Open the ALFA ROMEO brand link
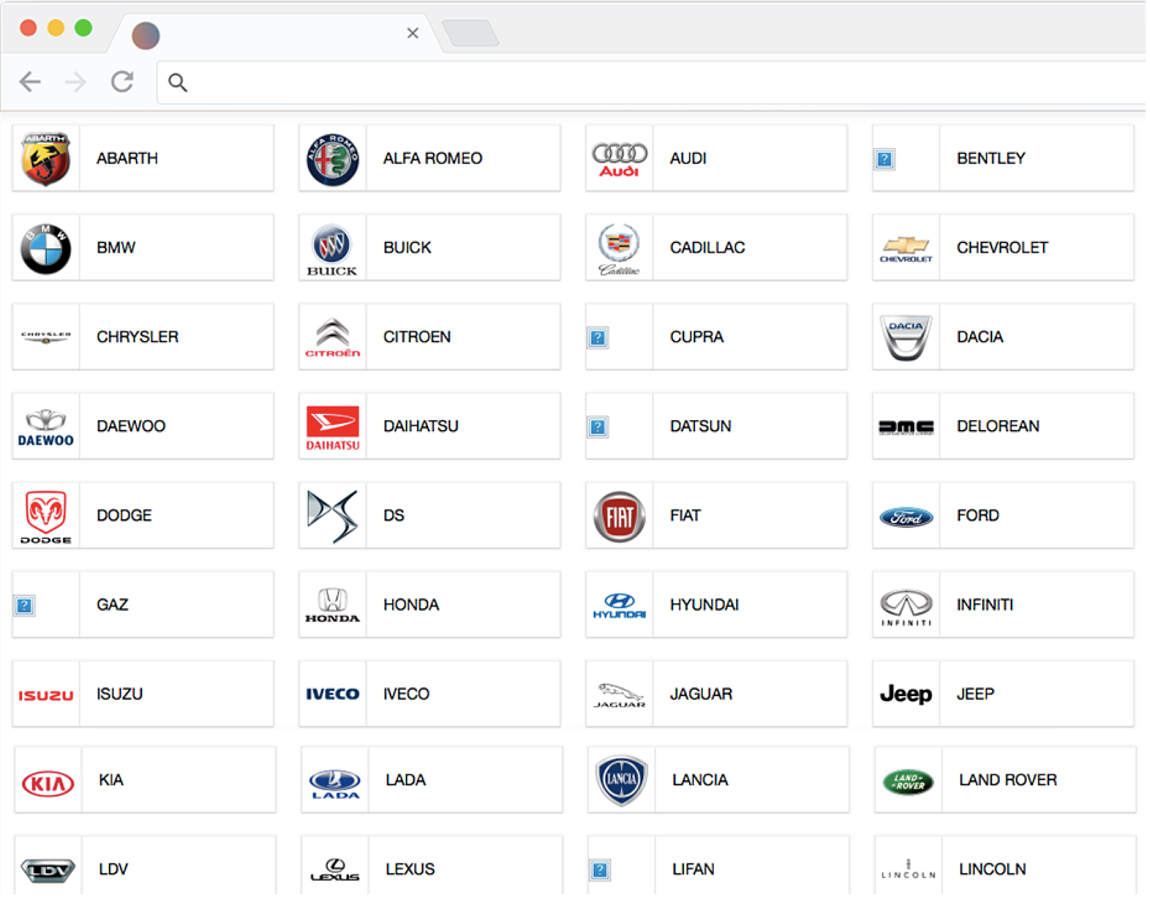This screenshot has width=1150, height=900. pyautogui.click(x=430, y=158)
